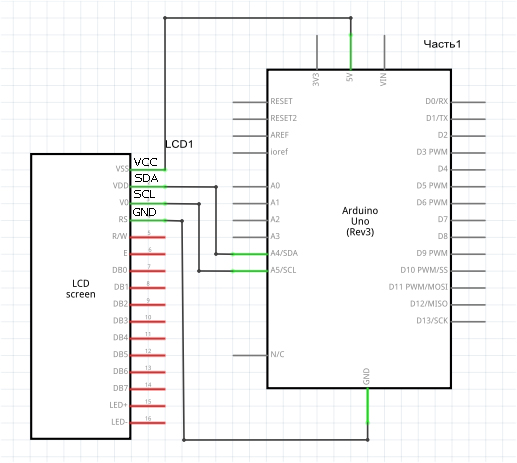Click the A4/SDA pin on Arduino

[x=250, y=254]
